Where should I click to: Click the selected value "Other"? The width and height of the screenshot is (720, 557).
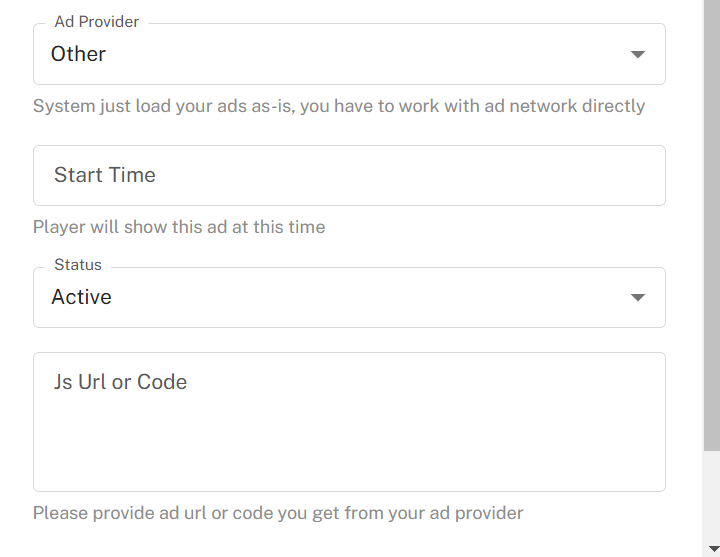(x=79, y=54)
